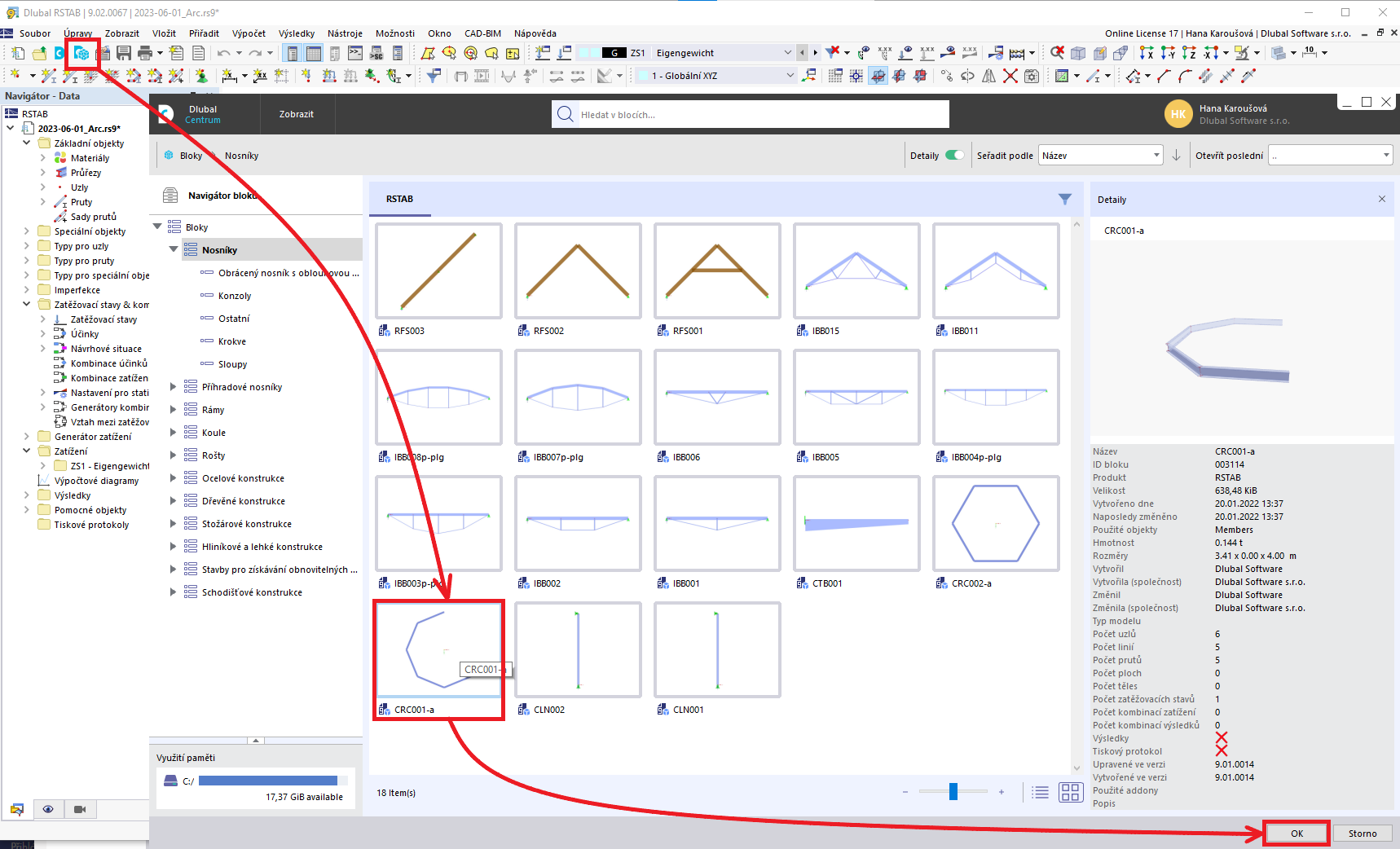Toggle the eye view tab in Navigator
Screen dimensions: 1400x849
coord(48,809)
